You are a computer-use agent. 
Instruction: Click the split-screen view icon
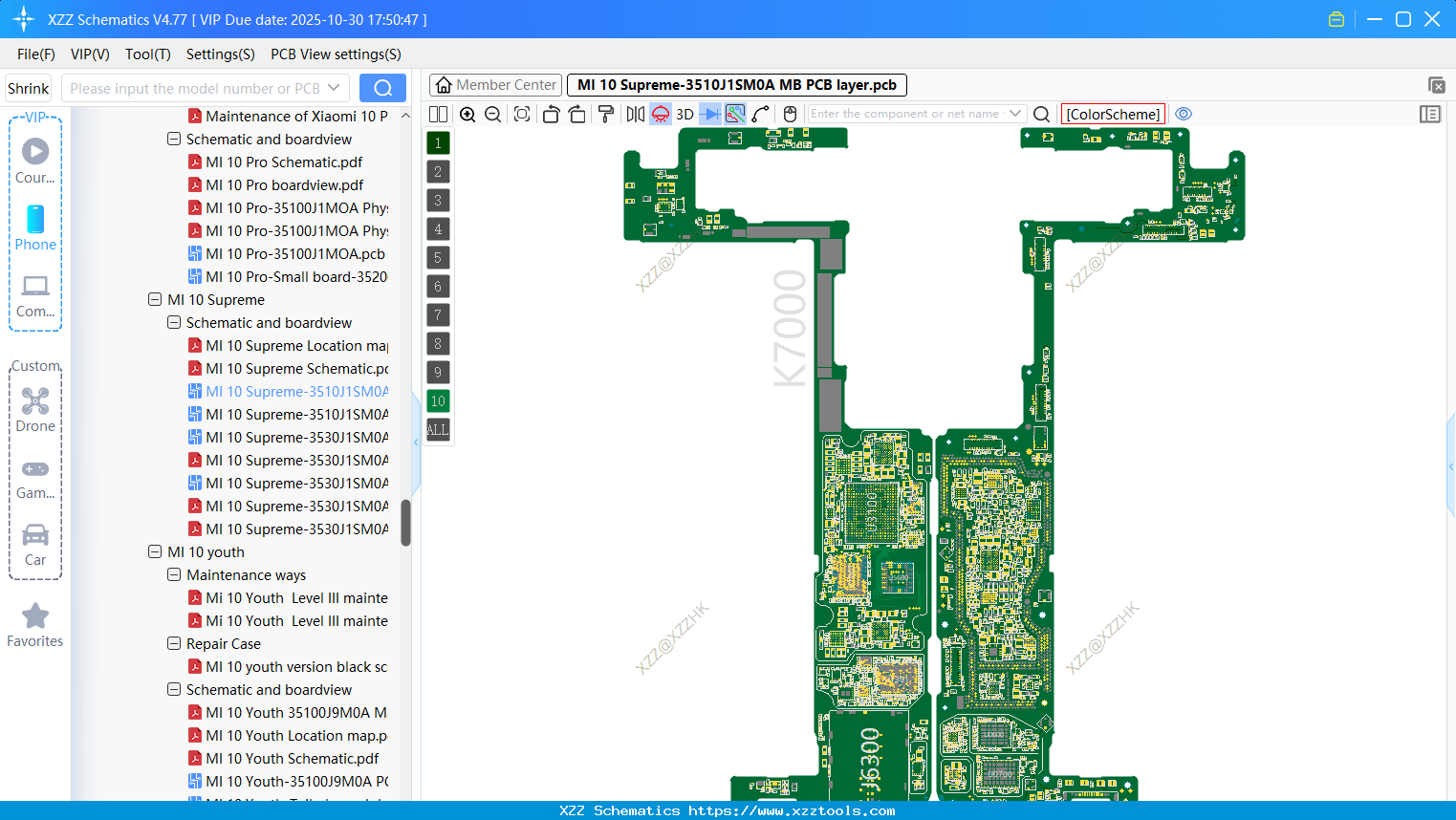[438, 114]
